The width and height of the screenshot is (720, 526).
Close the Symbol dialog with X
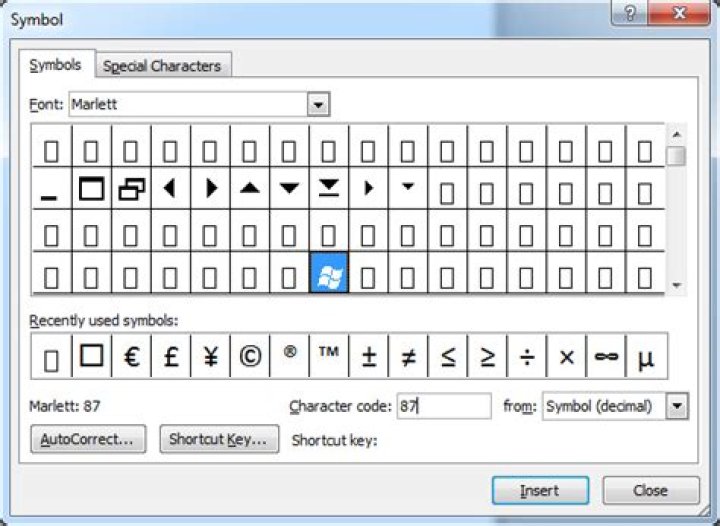click(x=679, y=13)
